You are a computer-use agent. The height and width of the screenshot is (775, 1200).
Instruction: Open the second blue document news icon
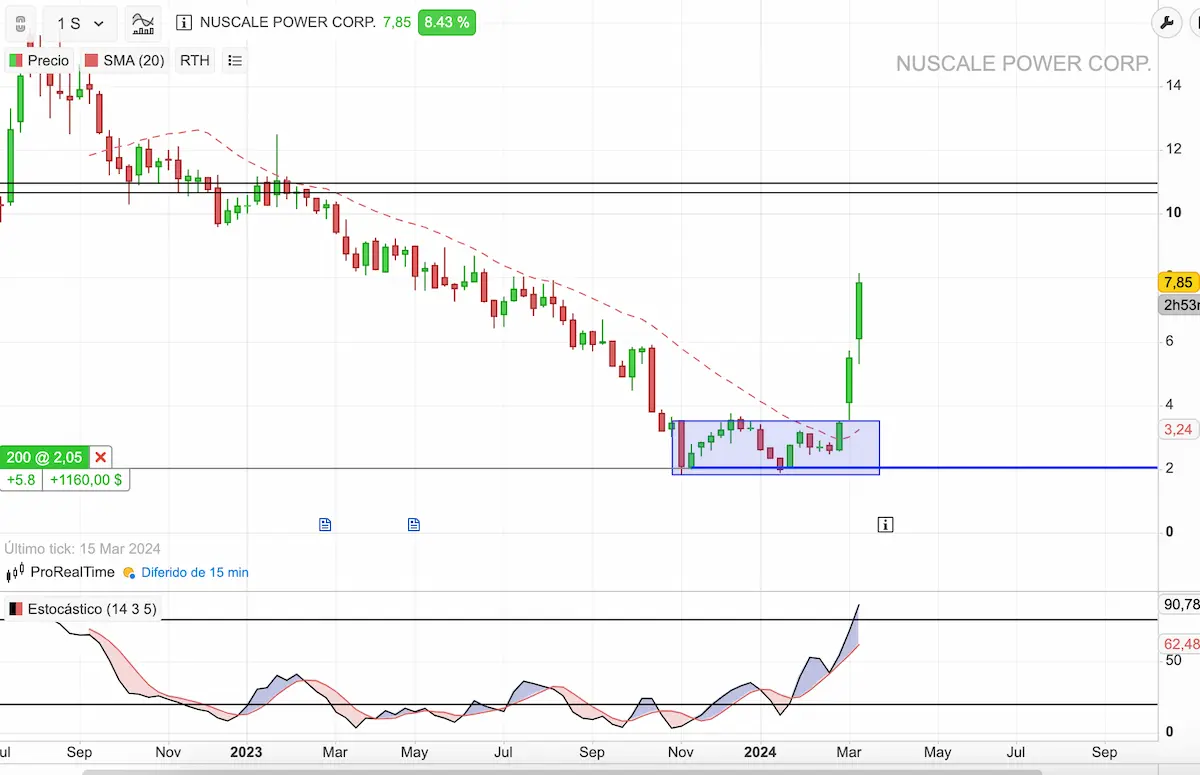[414, 524]
